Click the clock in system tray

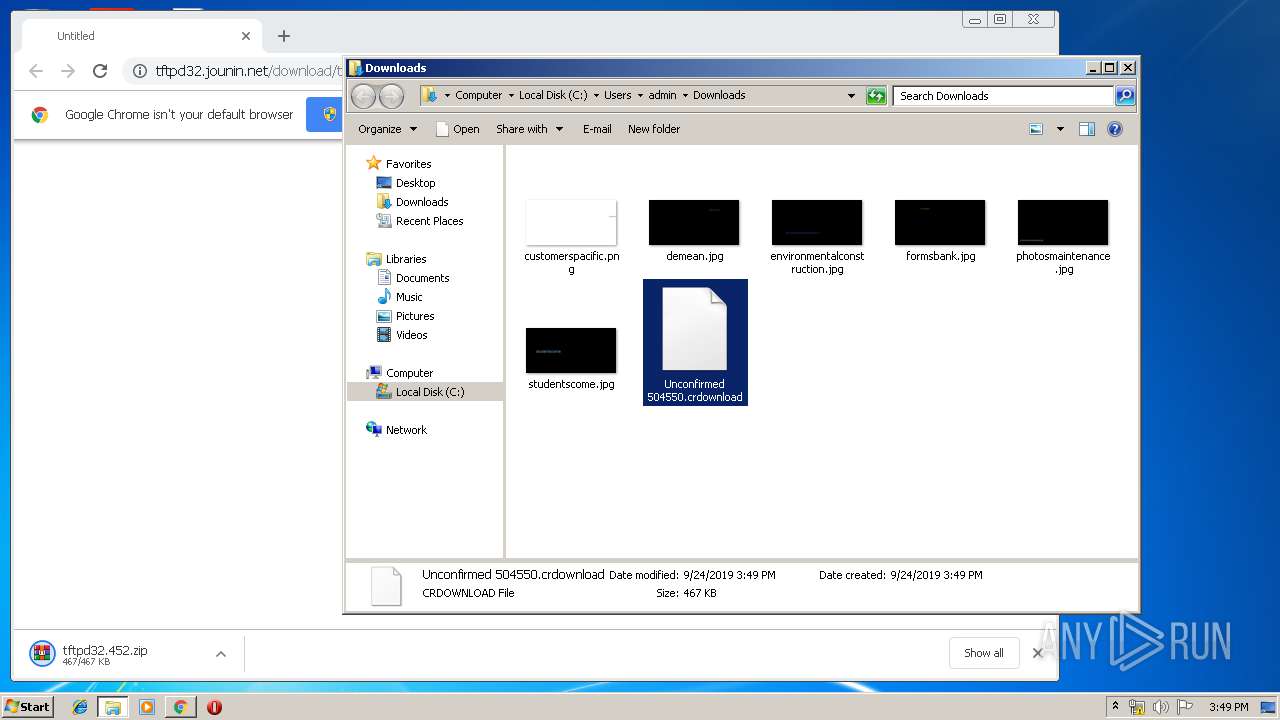tap(1228, 707)
